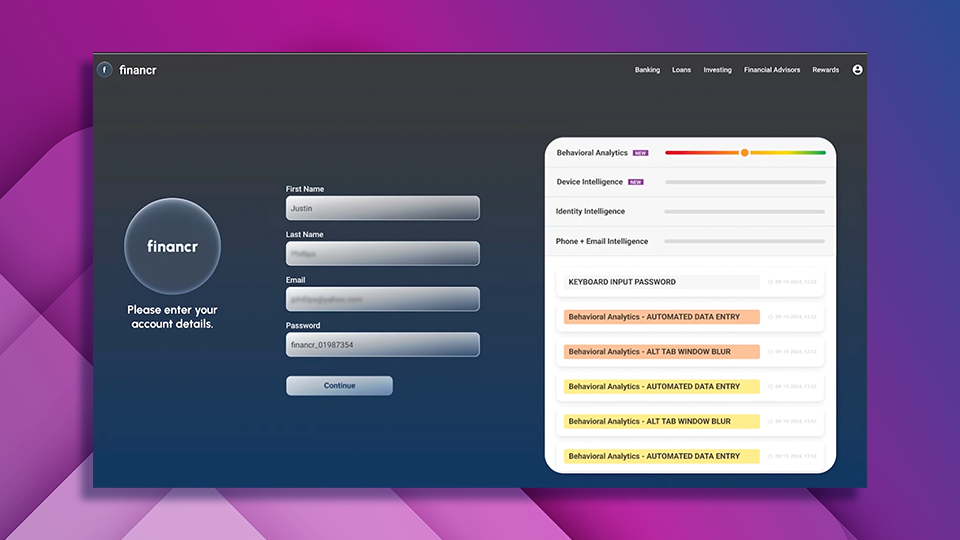Click the large circular financr logo
The height and width of the screenshot is (540, 960).
tap(172, 245)
